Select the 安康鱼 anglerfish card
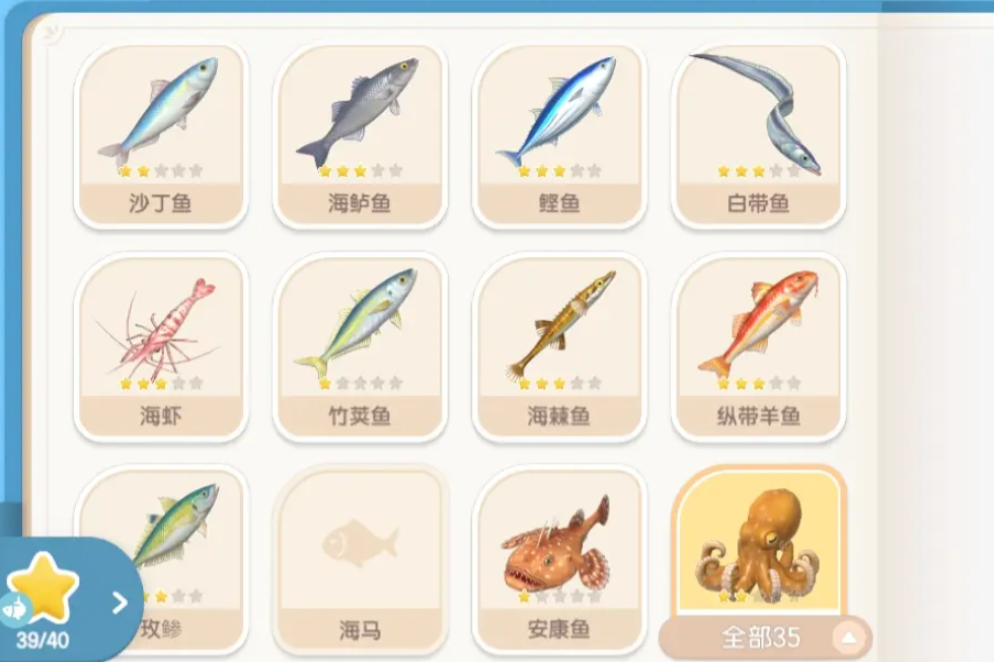The height and width of the screenshot is (662, 994). tap(559, 561)
